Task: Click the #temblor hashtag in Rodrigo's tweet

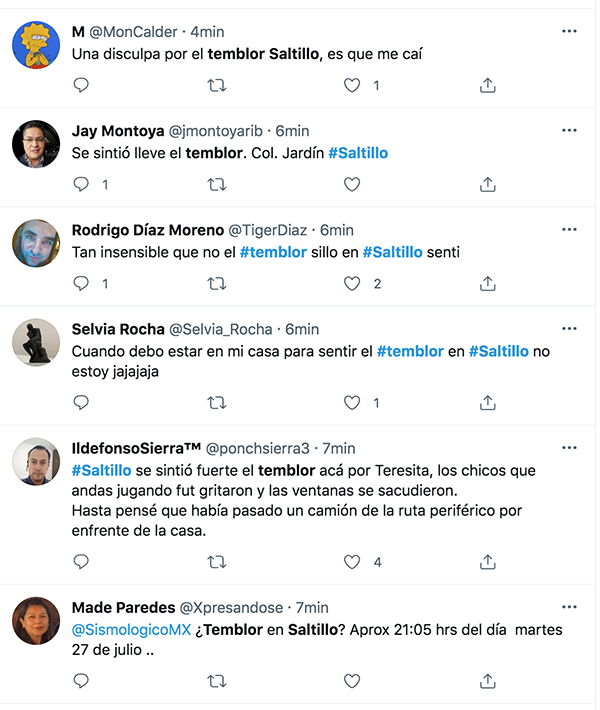Action: [273, 252]
